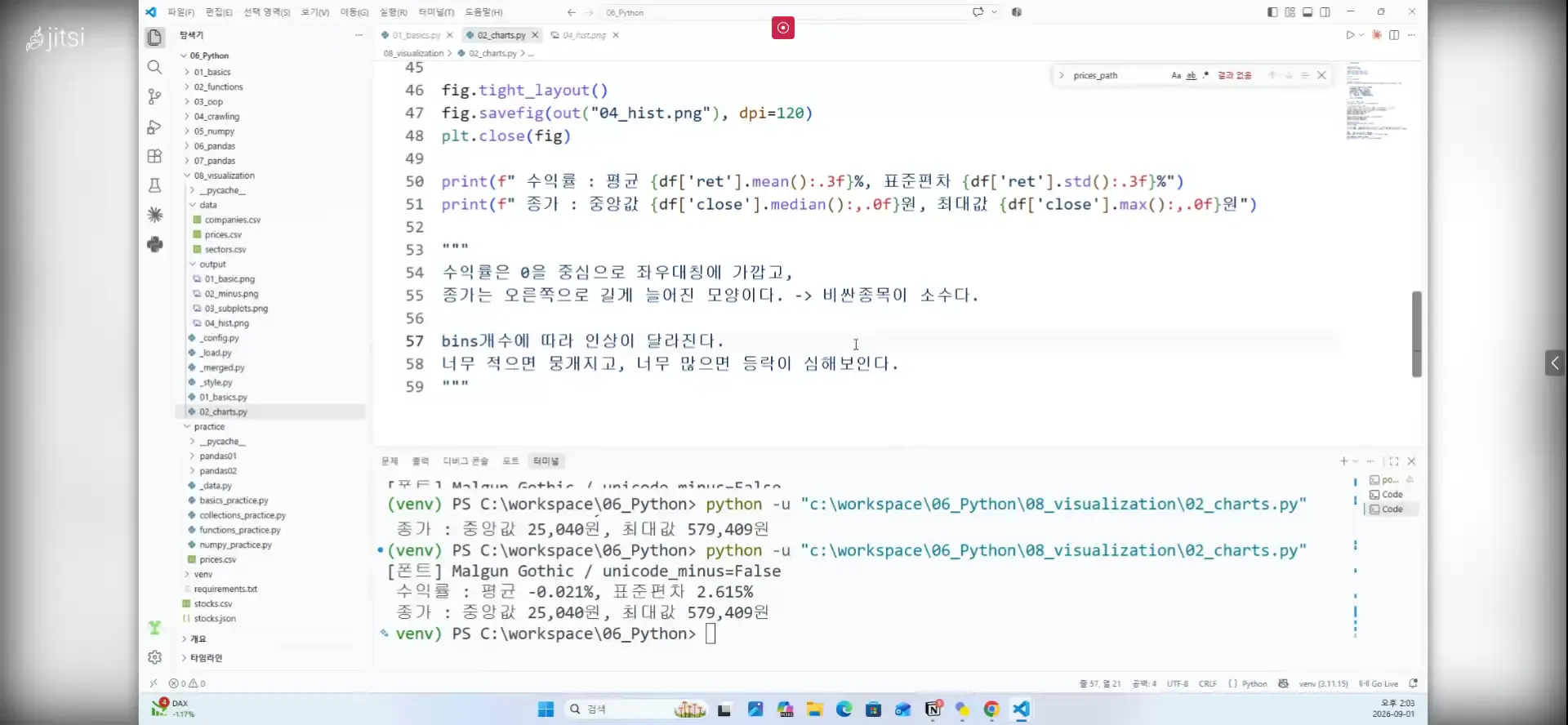Open the 편집(E) menu
The width and height of the screenshot is (1568, 725).
tap(219, 12)
